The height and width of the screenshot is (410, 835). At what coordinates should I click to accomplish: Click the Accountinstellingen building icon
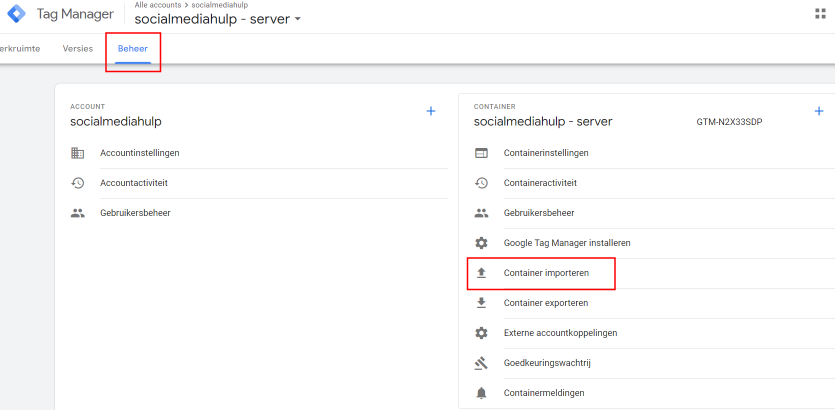(78, 153)
